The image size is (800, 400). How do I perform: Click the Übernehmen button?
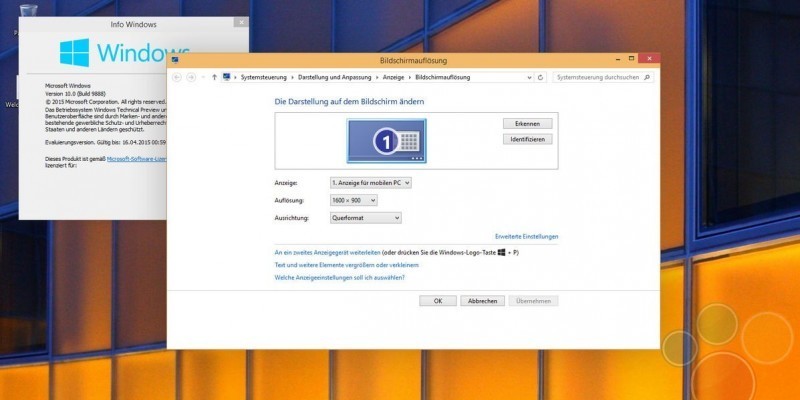pos(534,301)
